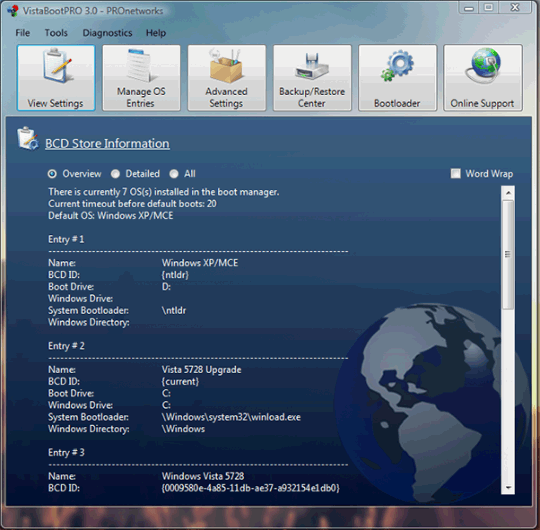Click the scrollbar up arrow
The image size is (540, 530).
[x=508, y=193]
